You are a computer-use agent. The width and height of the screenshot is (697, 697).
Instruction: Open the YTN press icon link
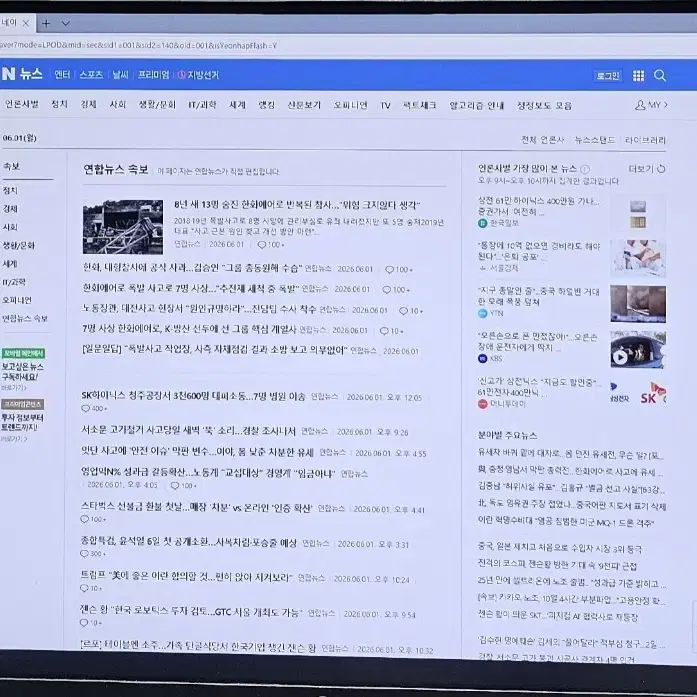(483, 313)
